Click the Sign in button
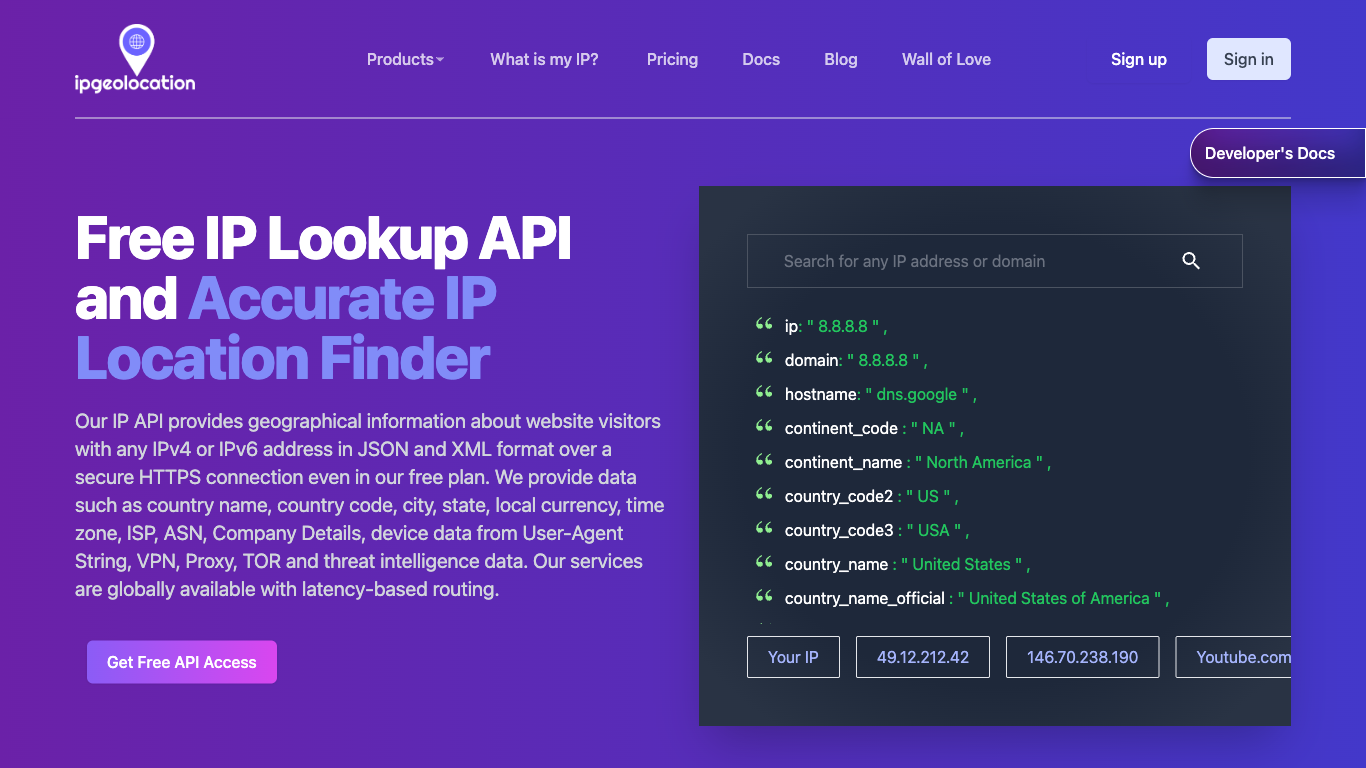Image resolution: width=1366 pixels, height=768 pixels. (x=1249, y=59)
